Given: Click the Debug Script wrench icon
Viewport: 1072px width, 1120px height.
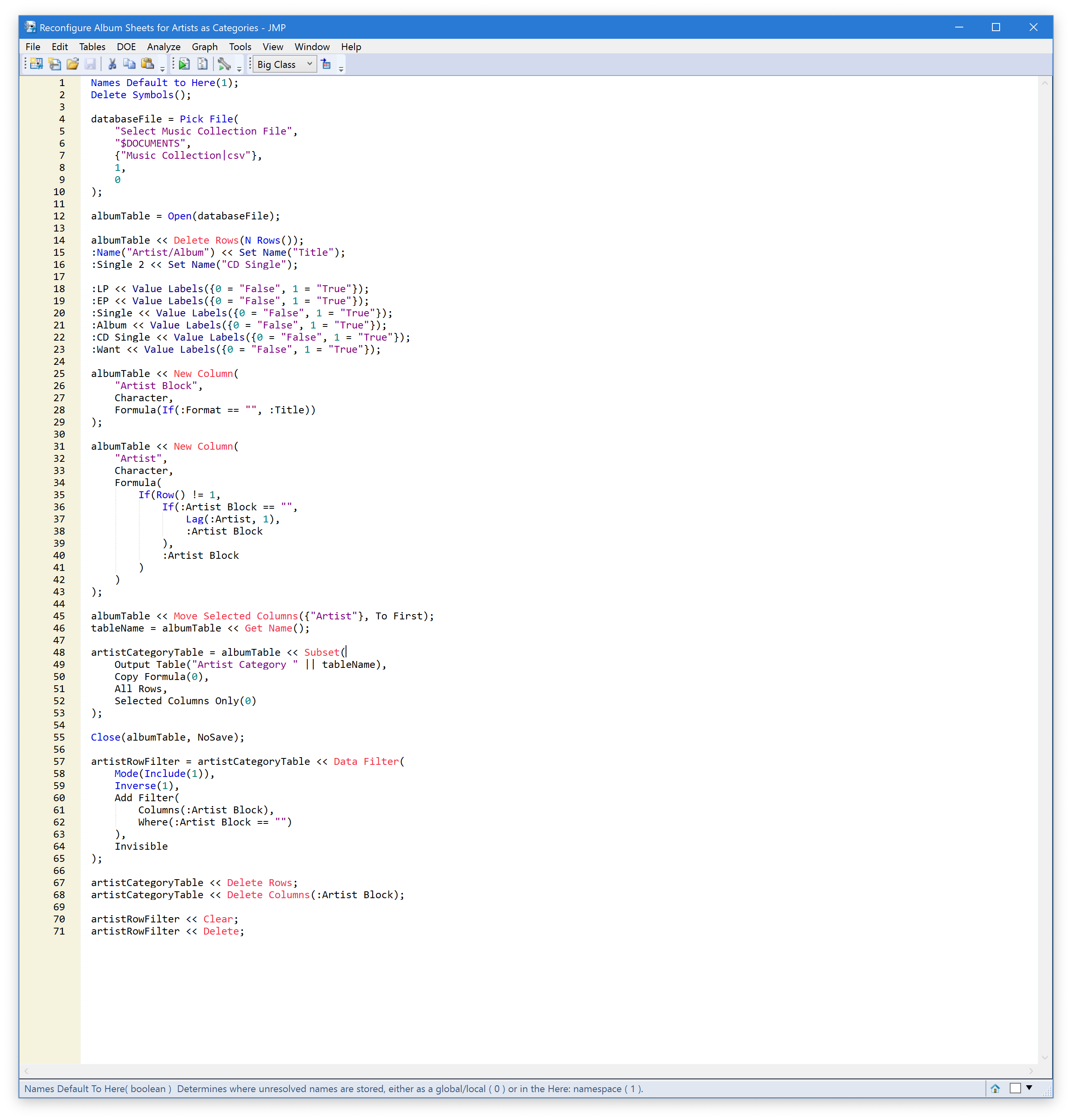Looking at the screenshot, I should [x=224, y=64].
